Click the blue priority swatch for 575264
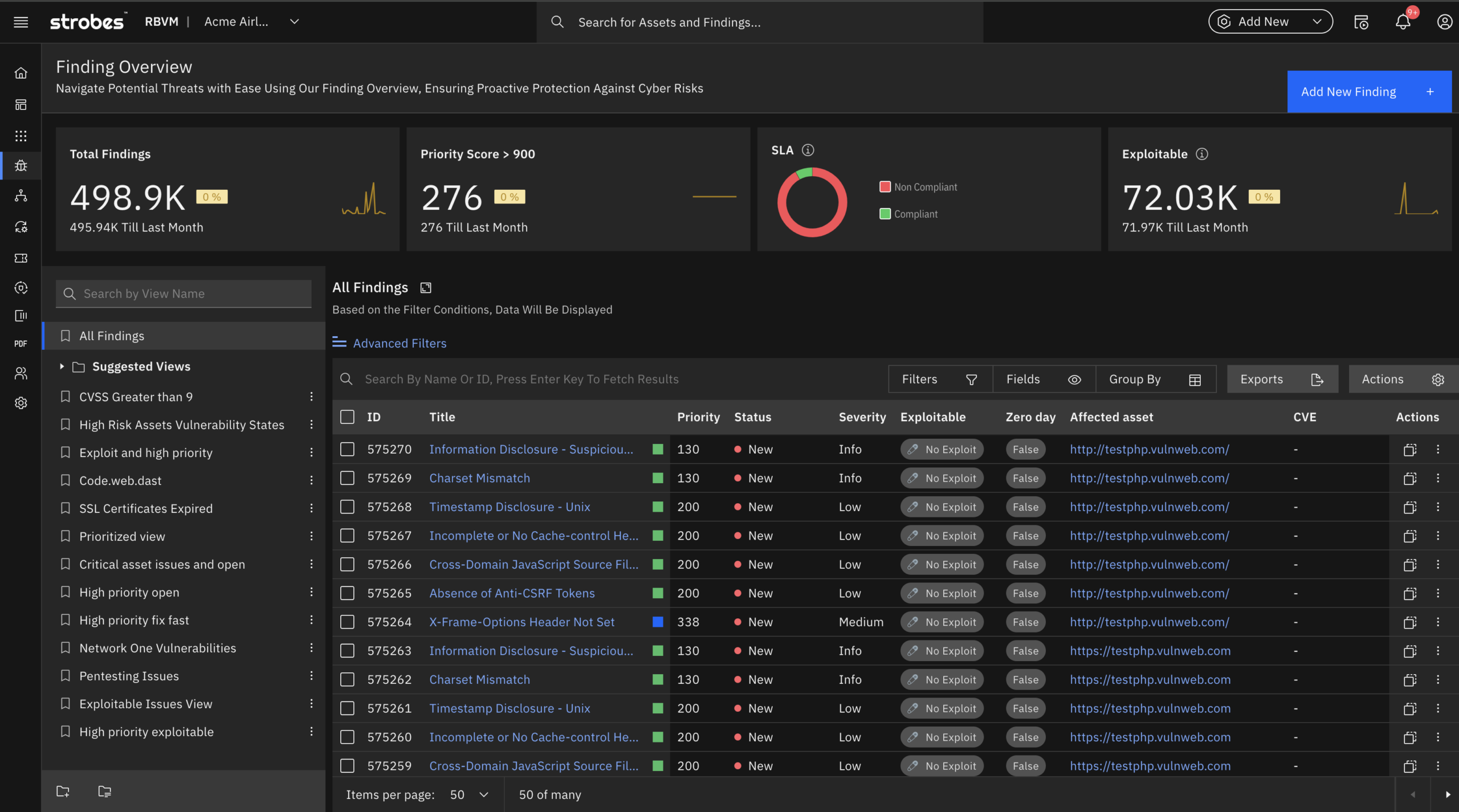 658,622
